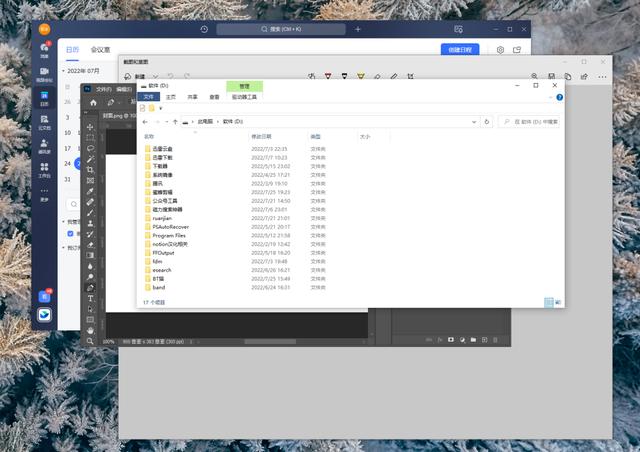Go to 此电脑 in the address breadcrumb
Viewport: 640px width, 452px height.
point(205,122)
